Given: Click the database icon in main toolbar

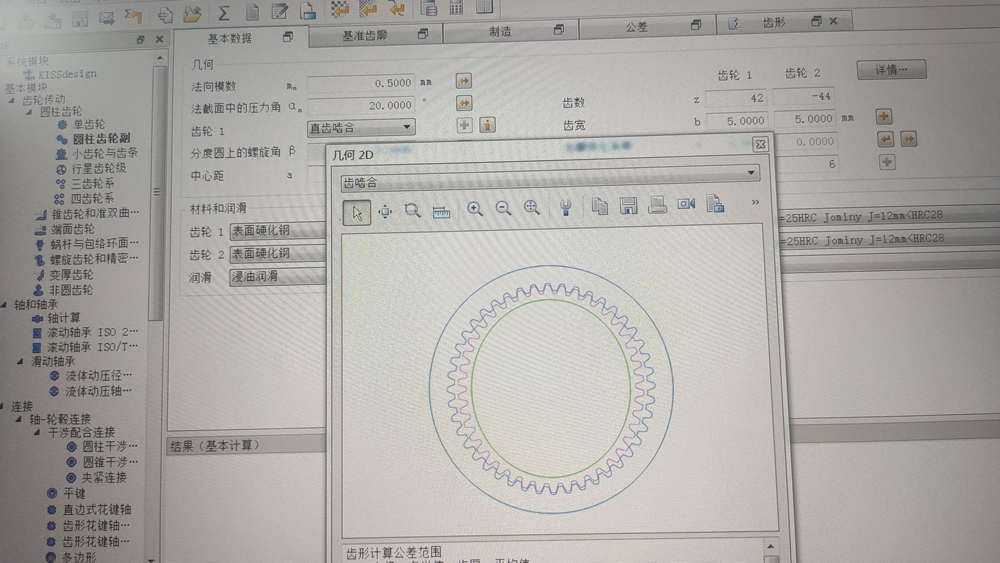Looking at the screenshot, I should (x=429, y=8).
